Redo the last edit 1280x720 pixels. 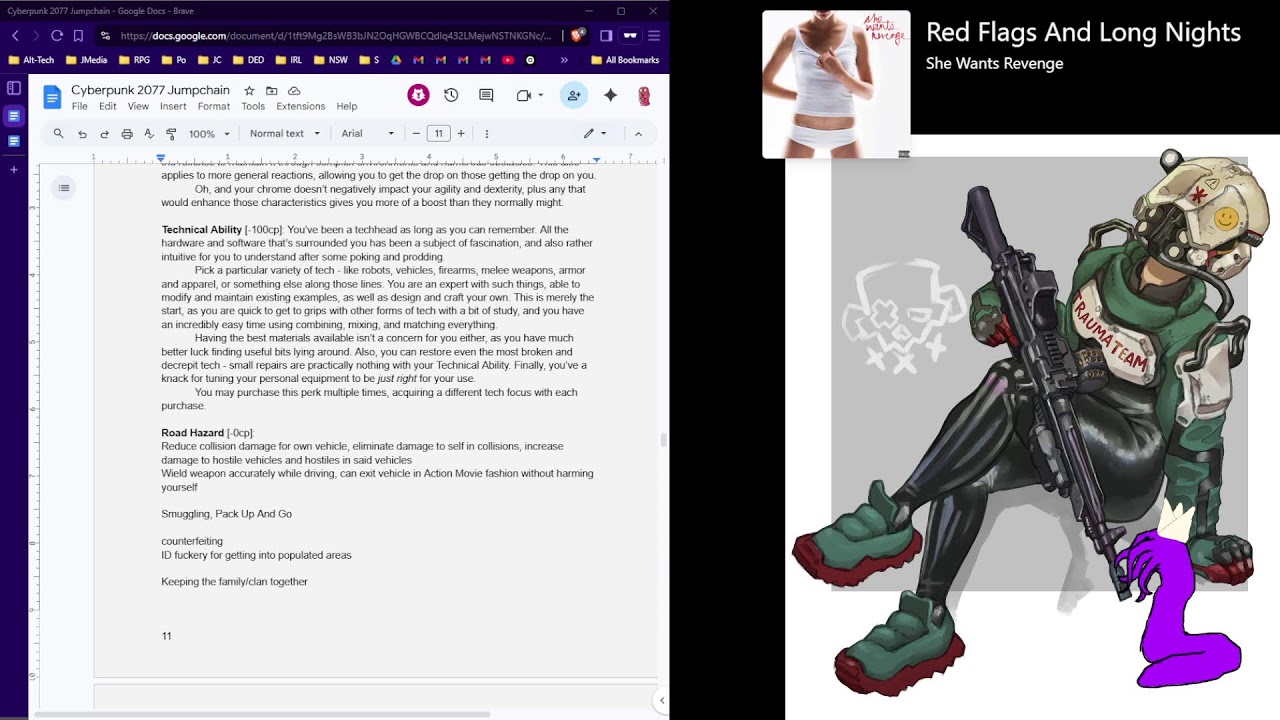(x=104, y=133)
